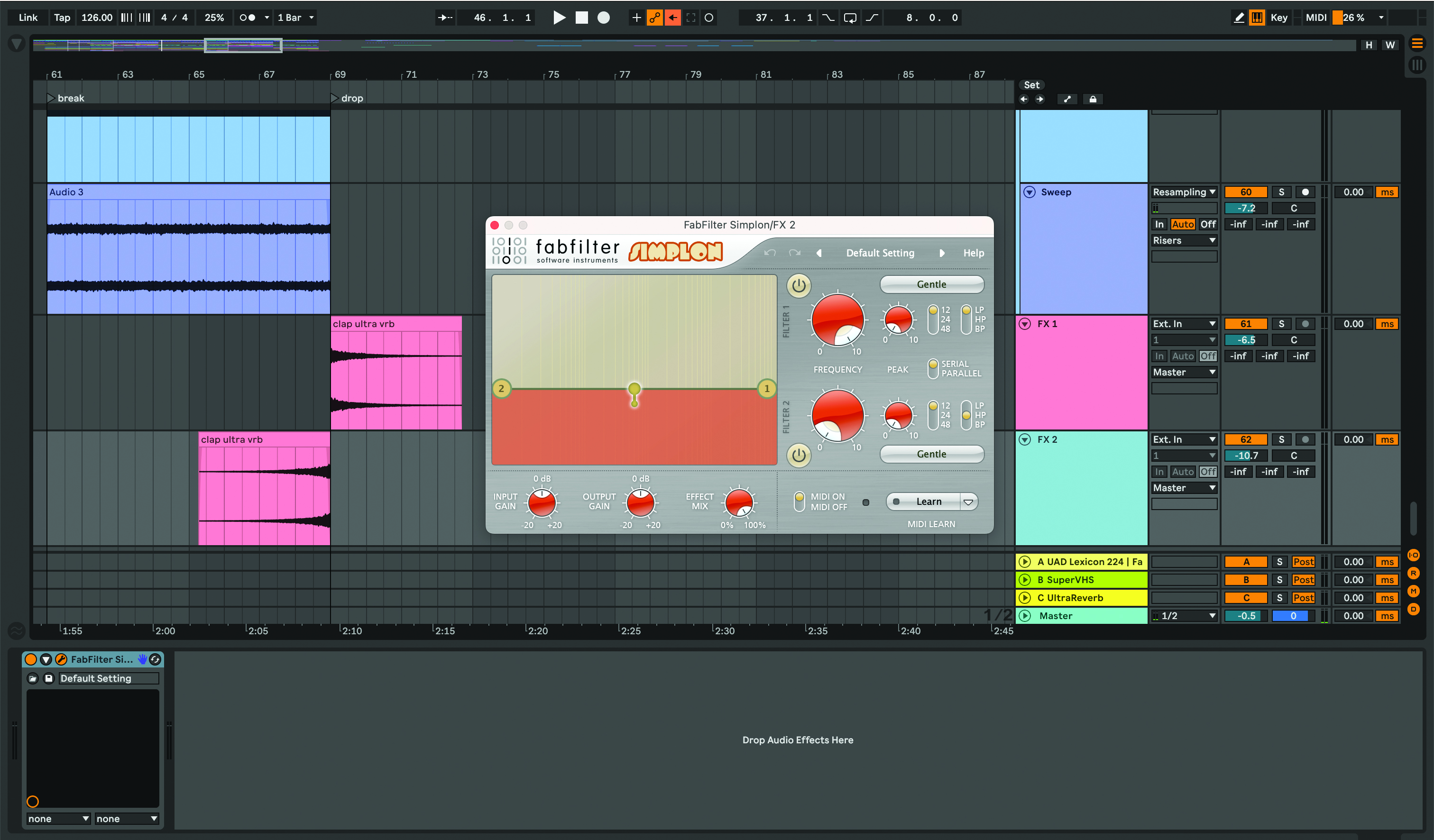Open the Help menu in FabFilter Simplon

pos(973,253)
